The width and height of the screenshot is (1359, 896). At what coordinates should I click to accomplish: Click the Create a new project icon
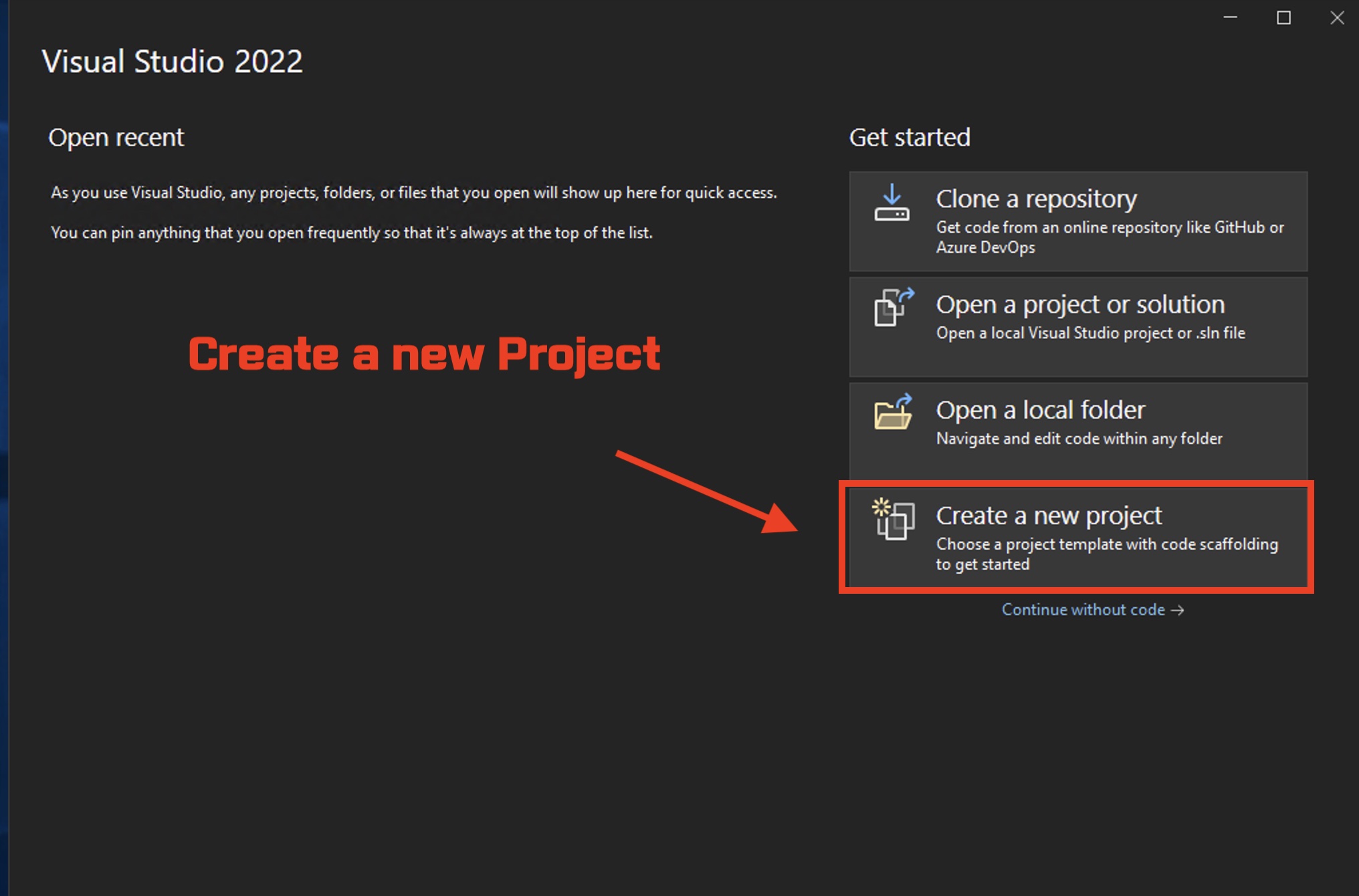(893, 519)
